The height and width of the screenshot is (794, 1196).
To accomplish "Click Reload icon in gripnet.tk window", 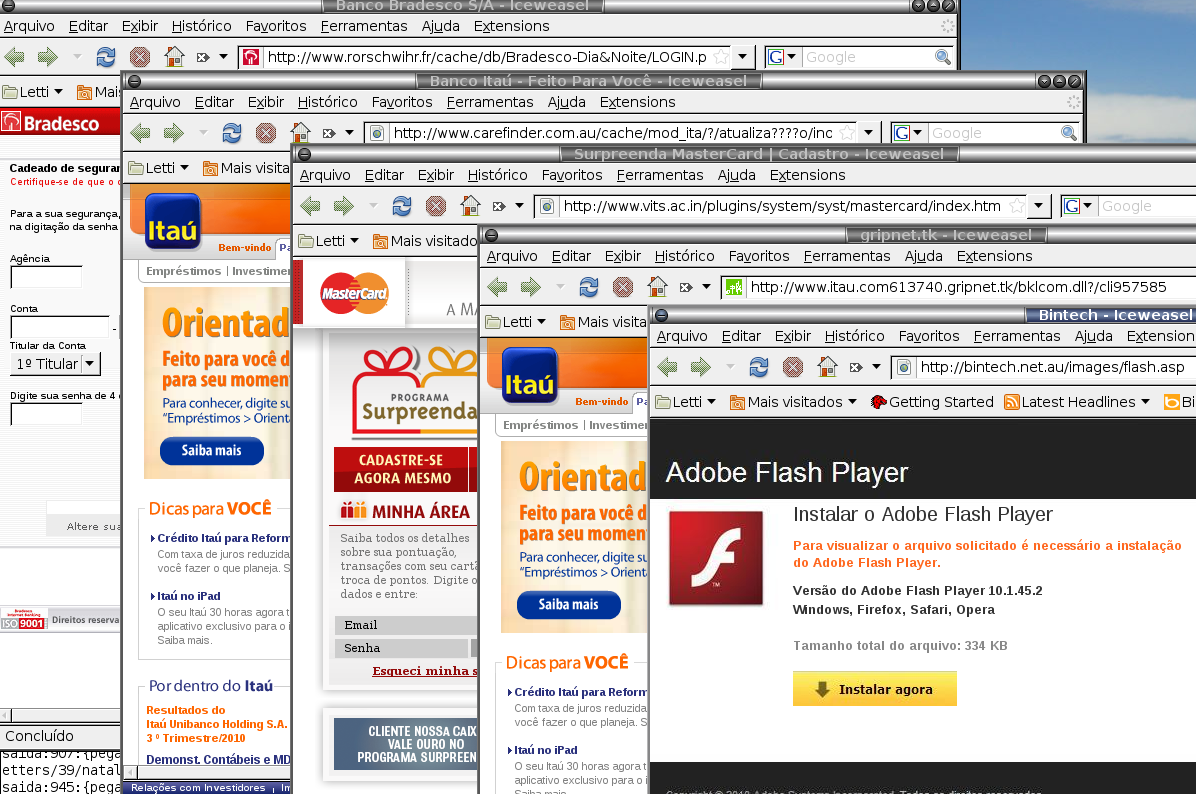I will coord(589,287).
